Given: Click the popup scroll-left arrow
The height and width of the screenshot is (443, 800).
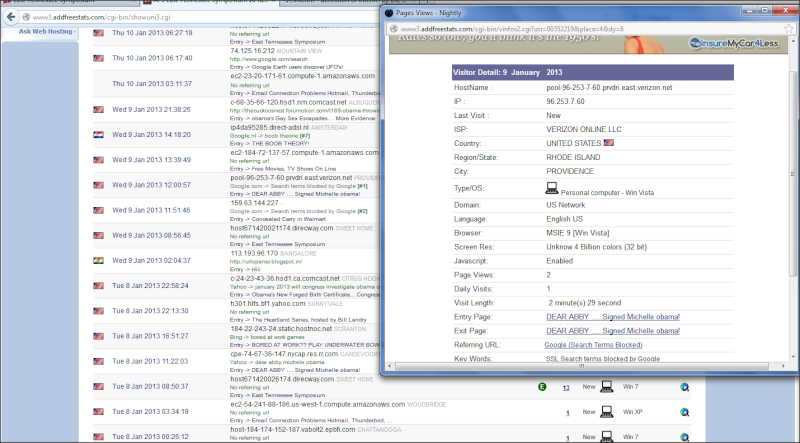Looking at the screenshot, I should (390, 366).
